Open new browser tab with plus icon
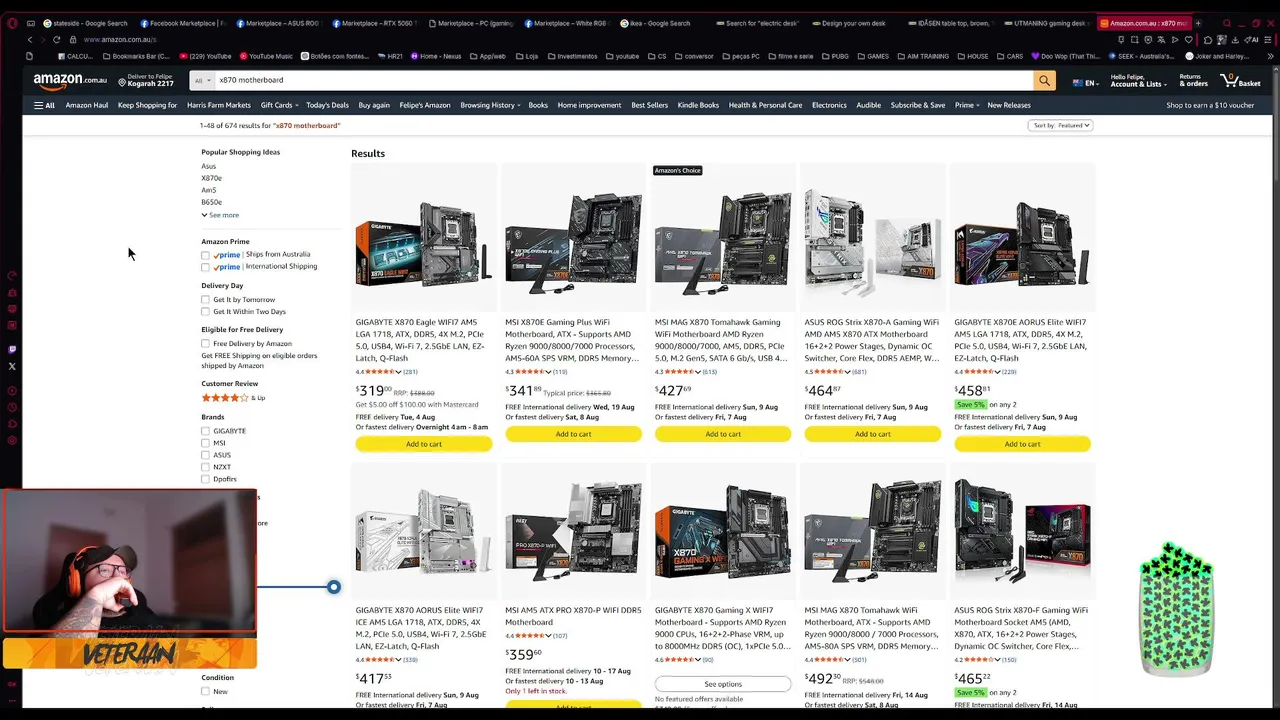This screenshot has height=720, width=1280. [1198, 23]
